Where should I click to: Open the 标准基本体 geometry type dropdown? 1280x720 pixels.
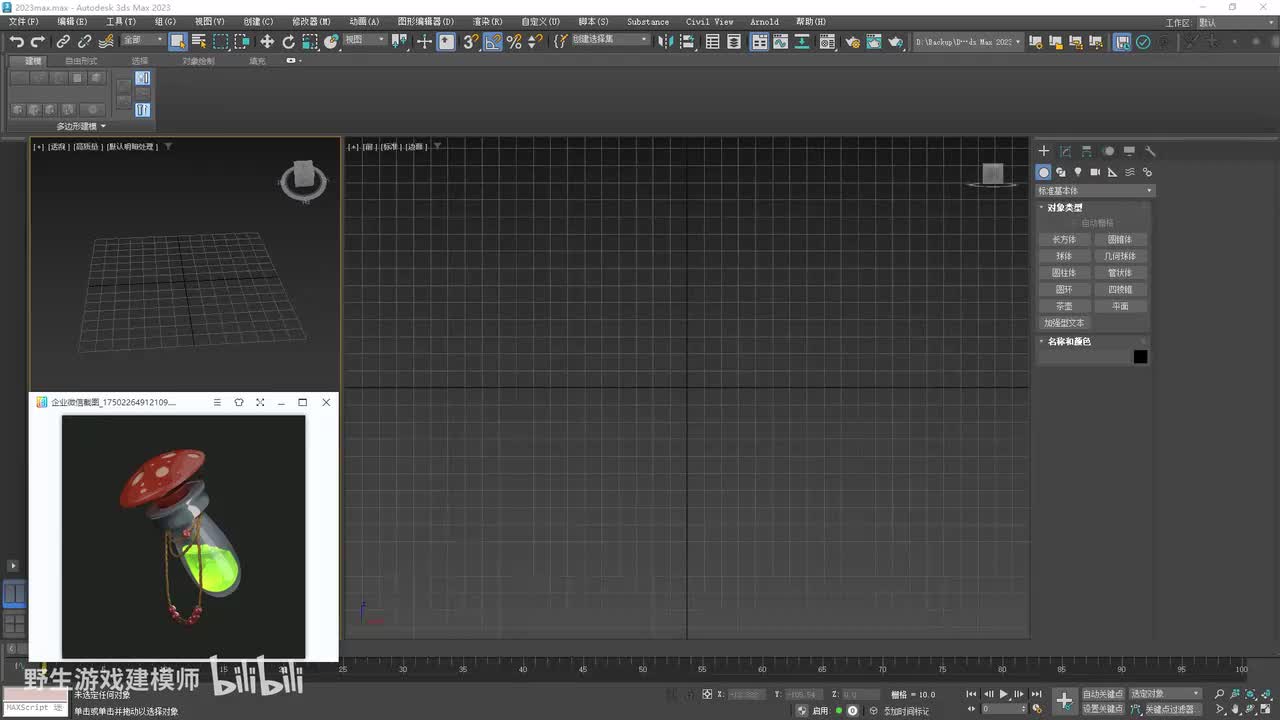pos(1095,190)
